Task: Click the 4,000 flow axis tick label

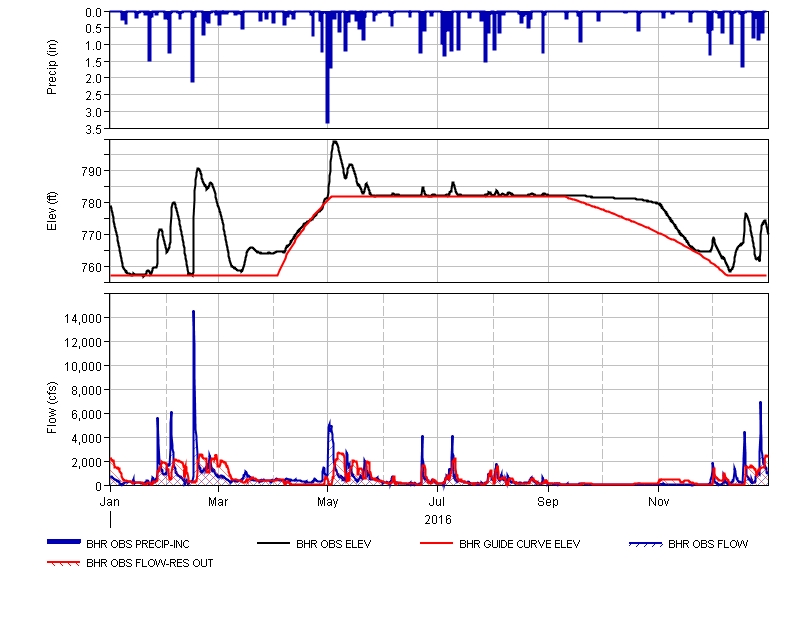Action: pyautogui.click(x=86, y=439)
